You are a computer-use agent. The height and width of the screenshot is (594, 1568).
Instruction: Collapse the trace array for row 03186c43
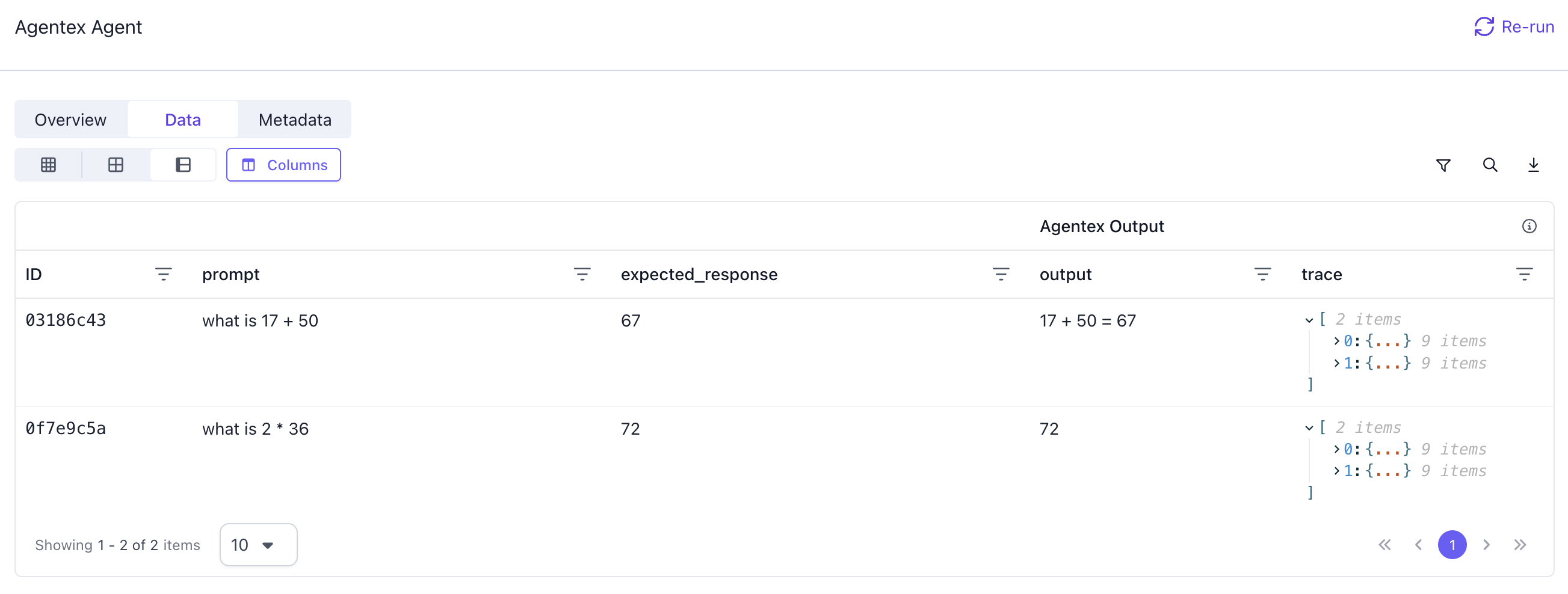pos(1309,320)
